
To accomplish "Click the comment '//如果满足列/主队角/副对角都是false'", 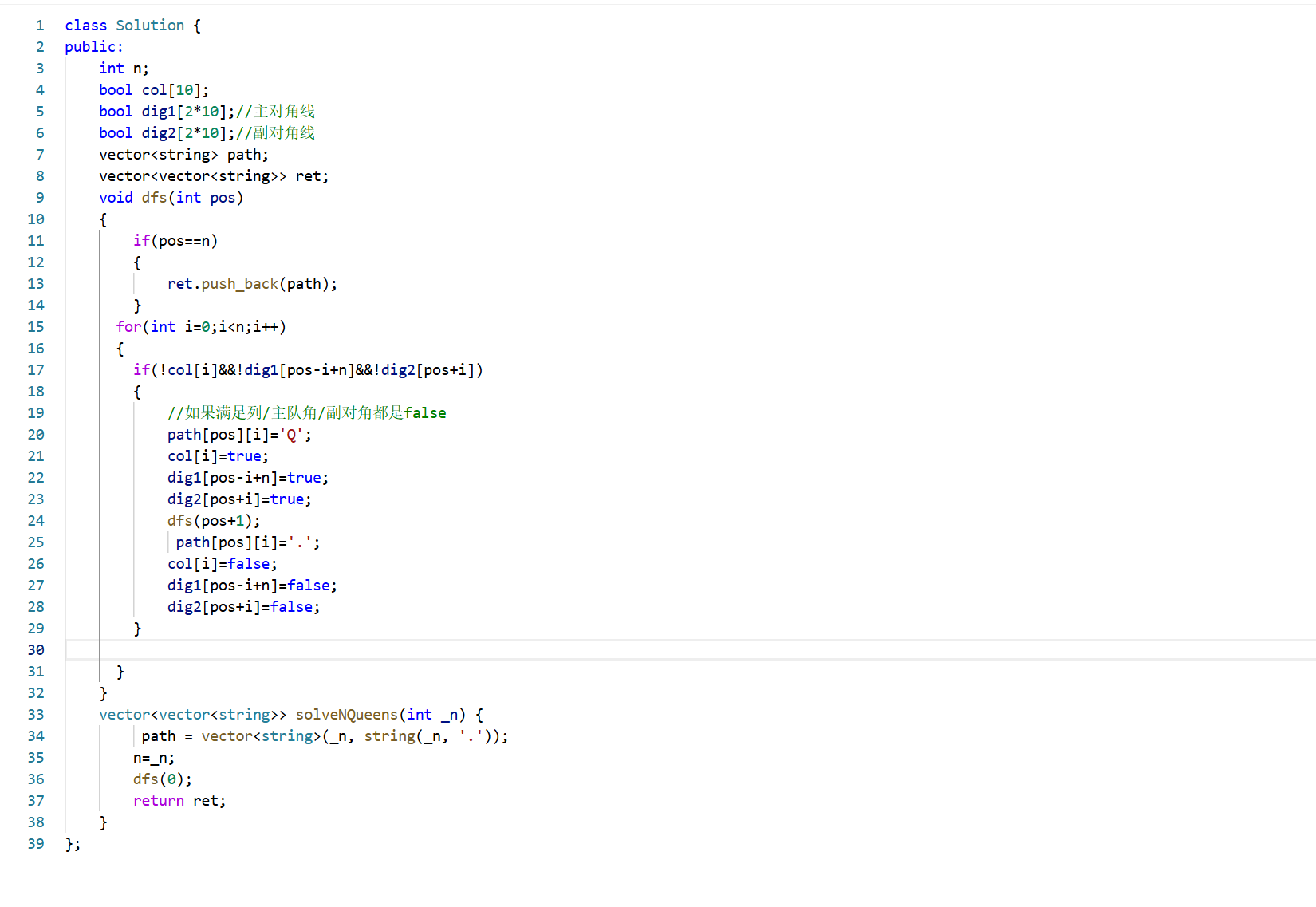I will pyautogui.click(x=307, y=413).
